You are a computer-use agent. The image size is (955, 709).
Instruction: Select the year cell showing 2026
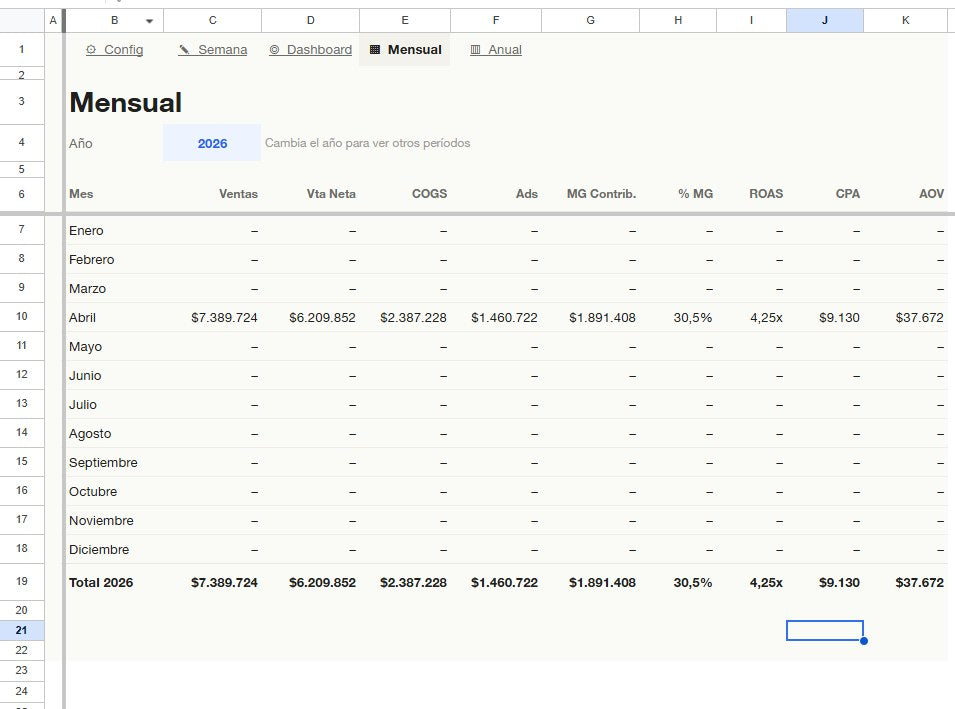[212, 143]
